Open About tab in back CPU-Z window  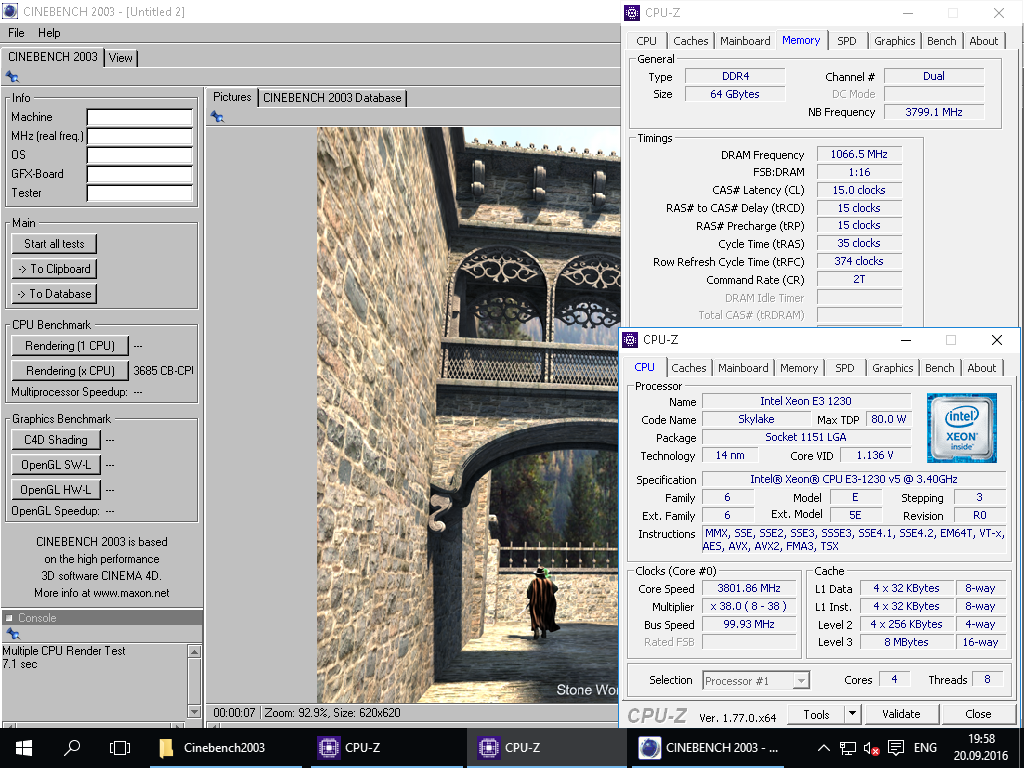click(984, 40)
